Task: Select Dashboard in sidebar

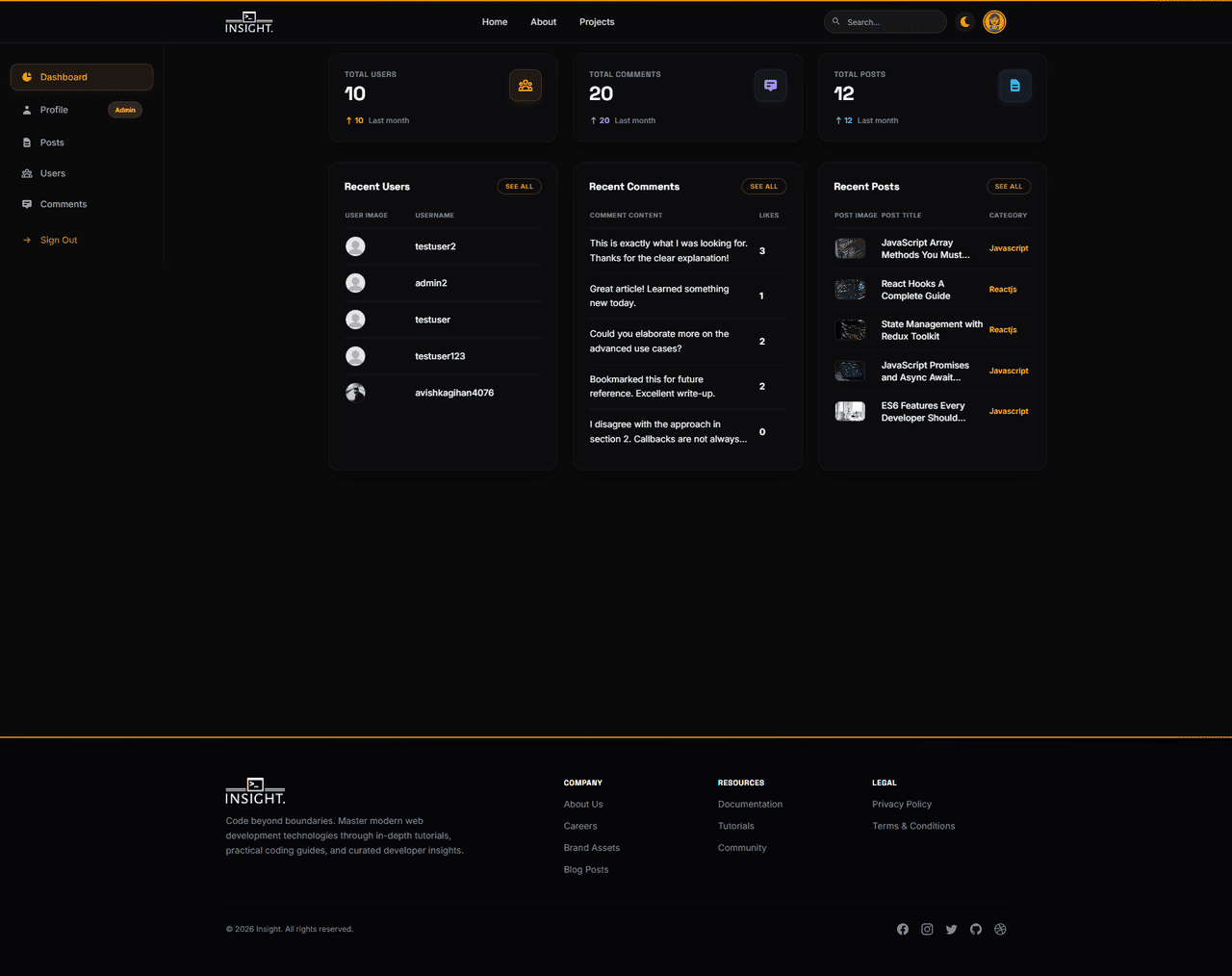Action: tap(82, 77)
